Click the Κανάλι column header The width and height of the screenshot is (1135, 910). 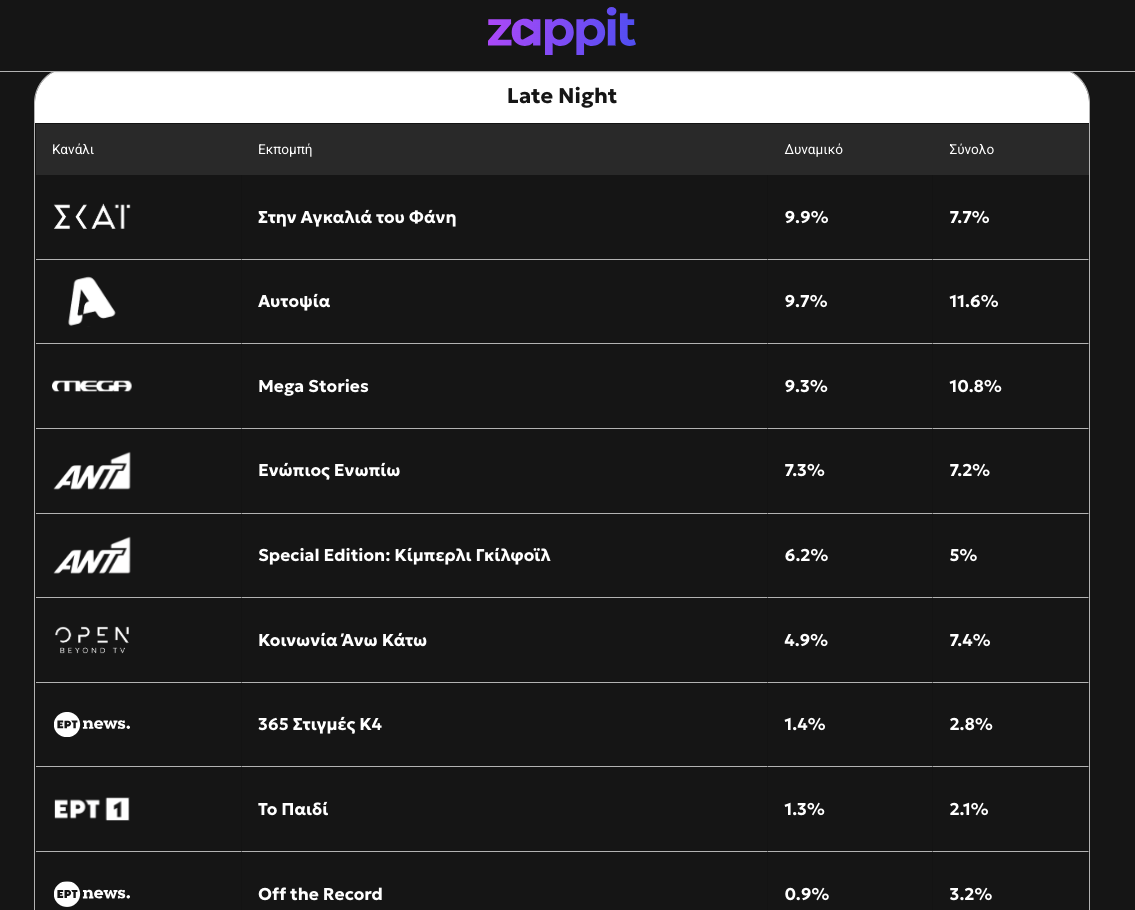(73, 149)
